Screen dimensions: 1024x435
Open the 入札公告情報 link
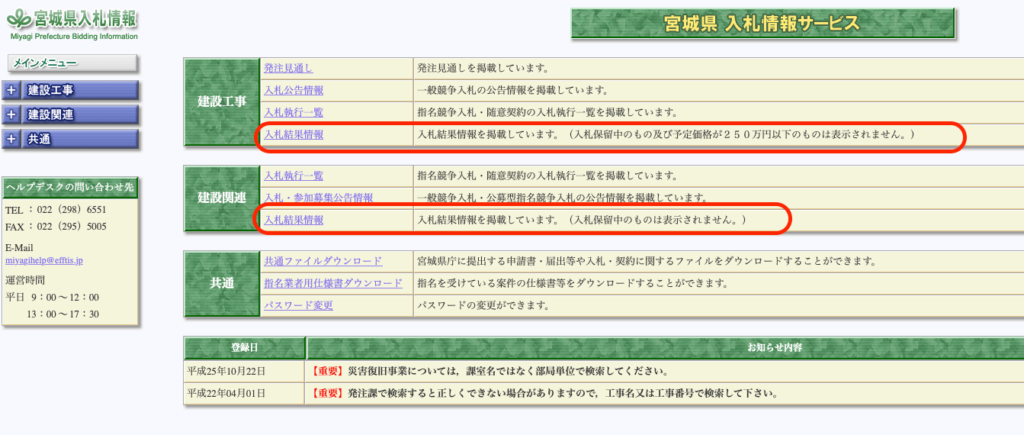pos(293,90)
